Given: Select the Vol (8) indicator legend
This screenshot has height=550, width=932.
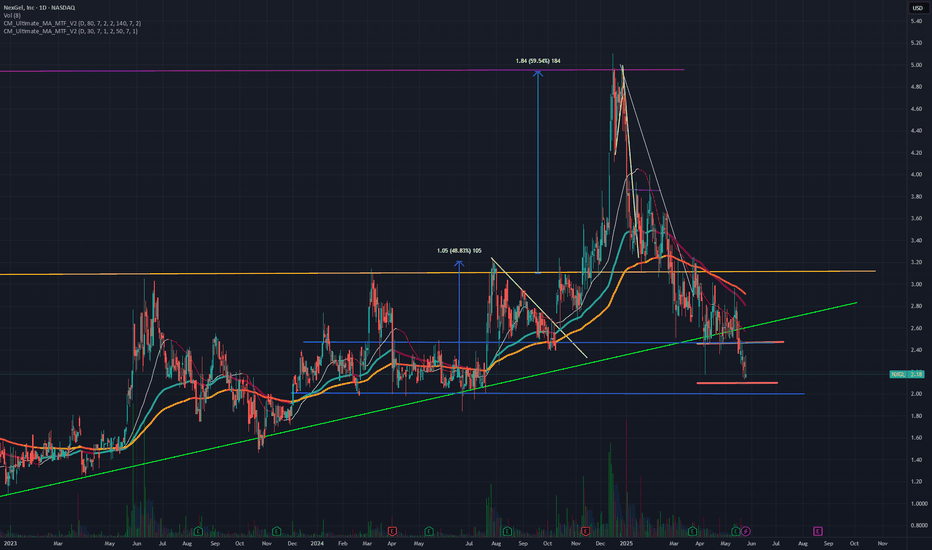Looking at the screenshot, I should tap(12, 15).
